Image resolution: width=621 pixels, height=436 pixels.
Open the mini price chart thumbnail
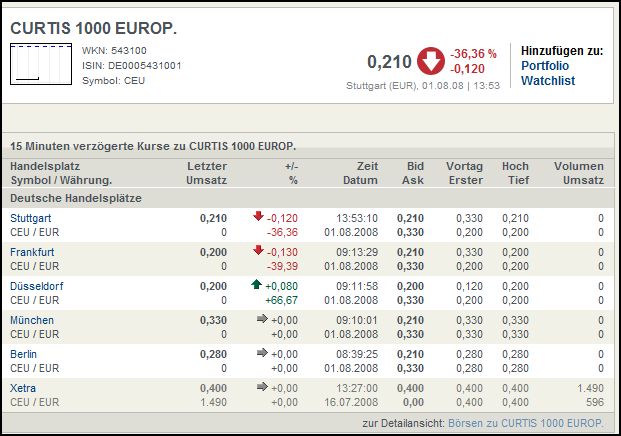[41, 64]
